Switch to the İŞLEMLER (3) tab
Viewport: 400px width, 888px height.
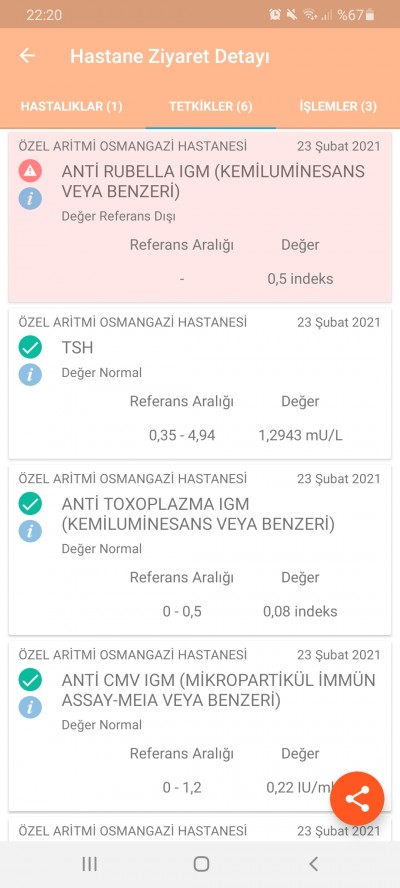[x=338, y=106]
